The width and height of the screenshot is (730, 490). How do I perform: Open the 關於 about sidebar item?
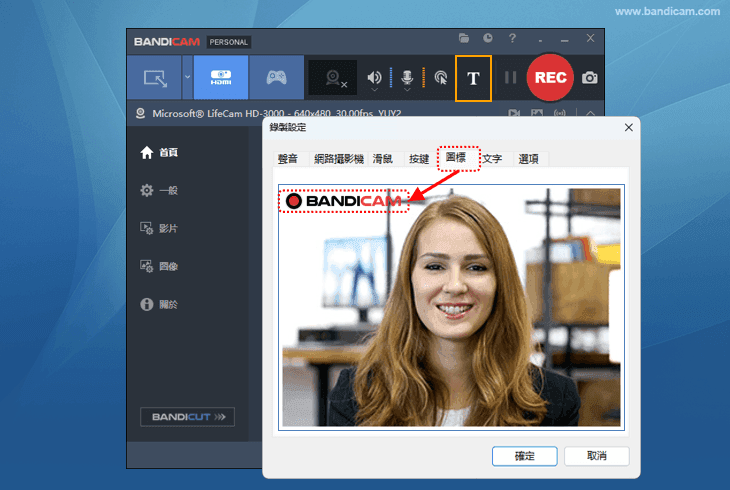click(x=159, y=304)
